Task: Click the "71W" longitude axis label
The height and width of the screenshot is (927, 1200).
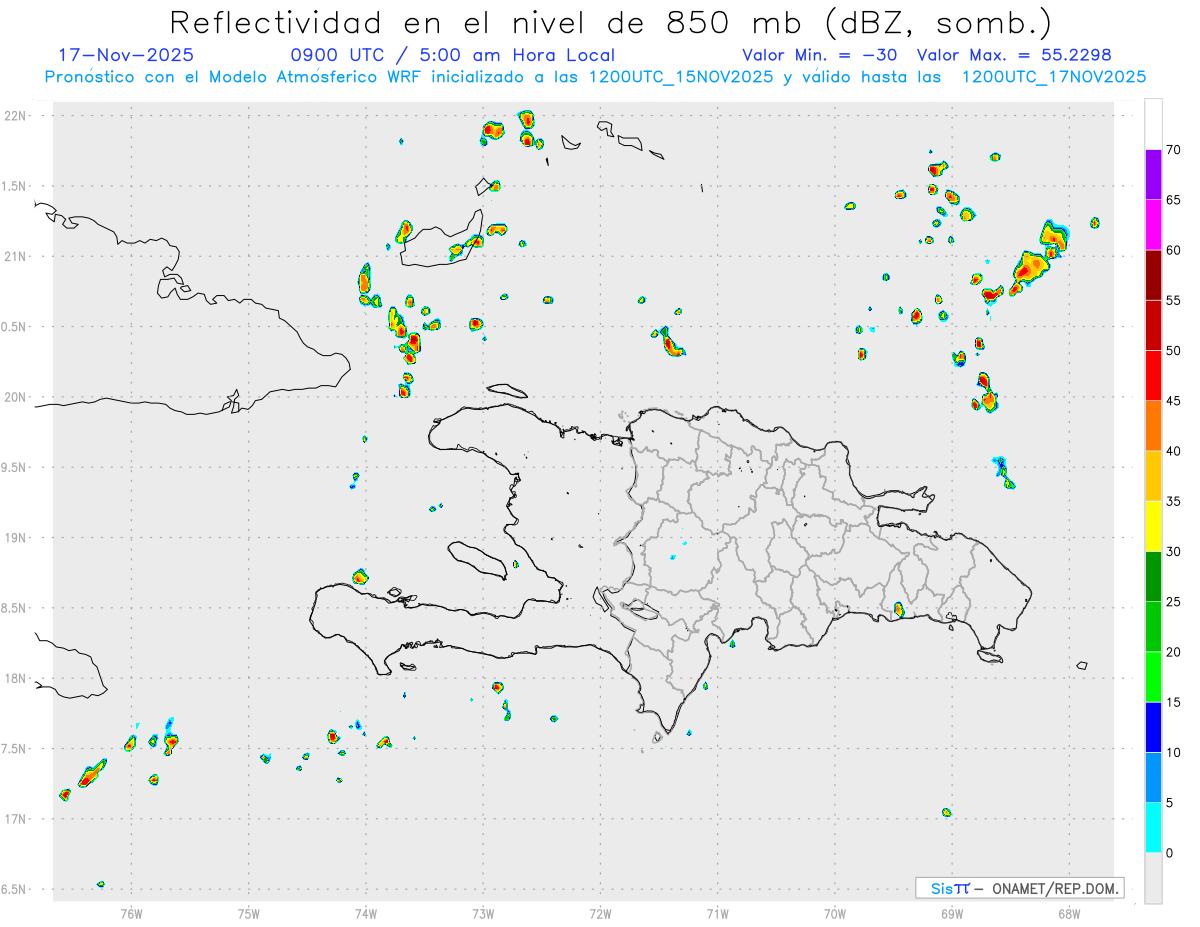Action: [717, 913]
